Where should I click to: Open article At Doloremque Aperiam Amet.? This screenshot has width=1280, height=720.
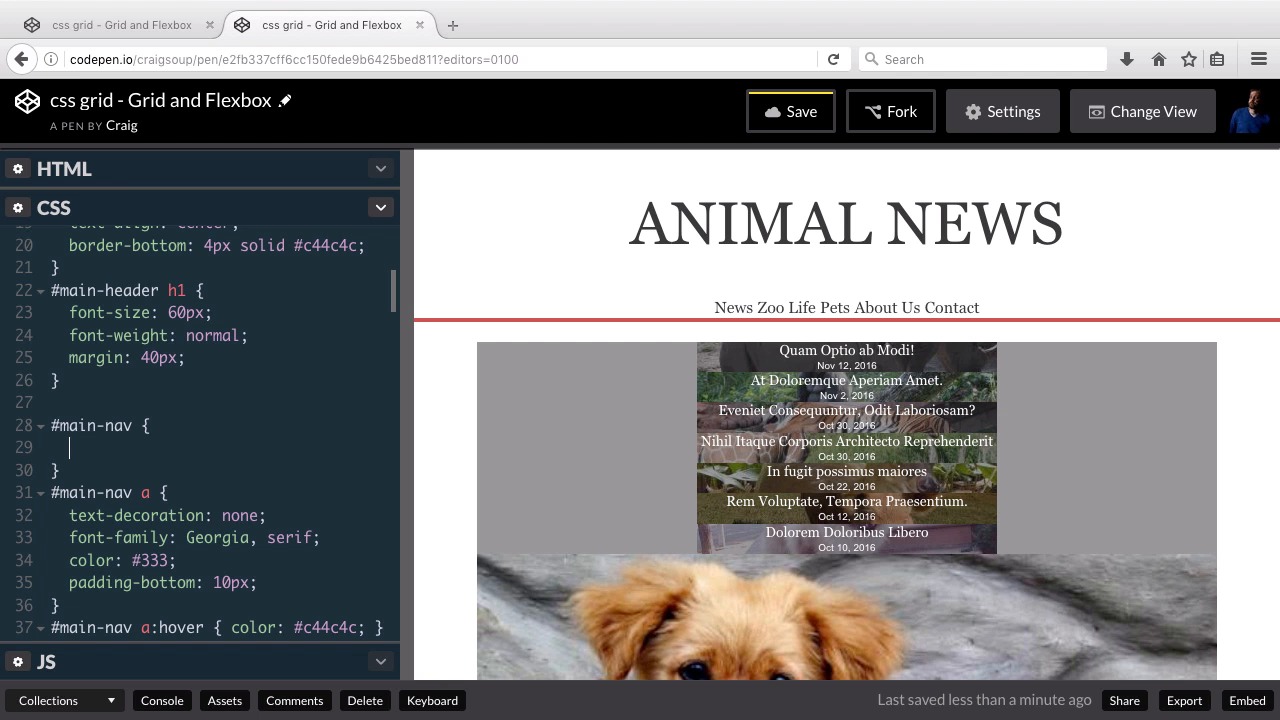pyautogui.click(x=847, y=381)
